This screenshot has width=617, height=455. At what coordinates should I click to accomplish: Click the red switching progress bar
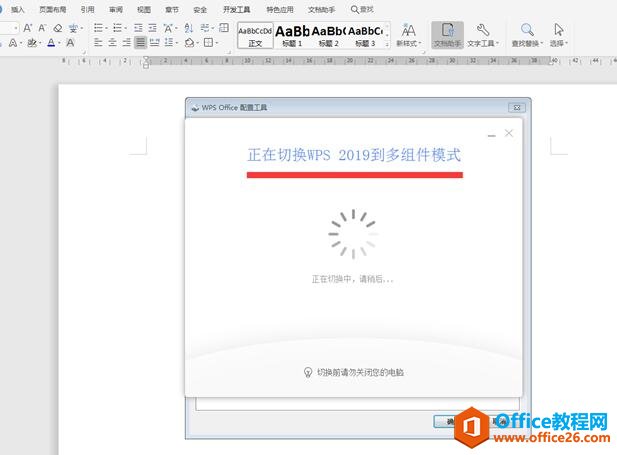[355, 175]
